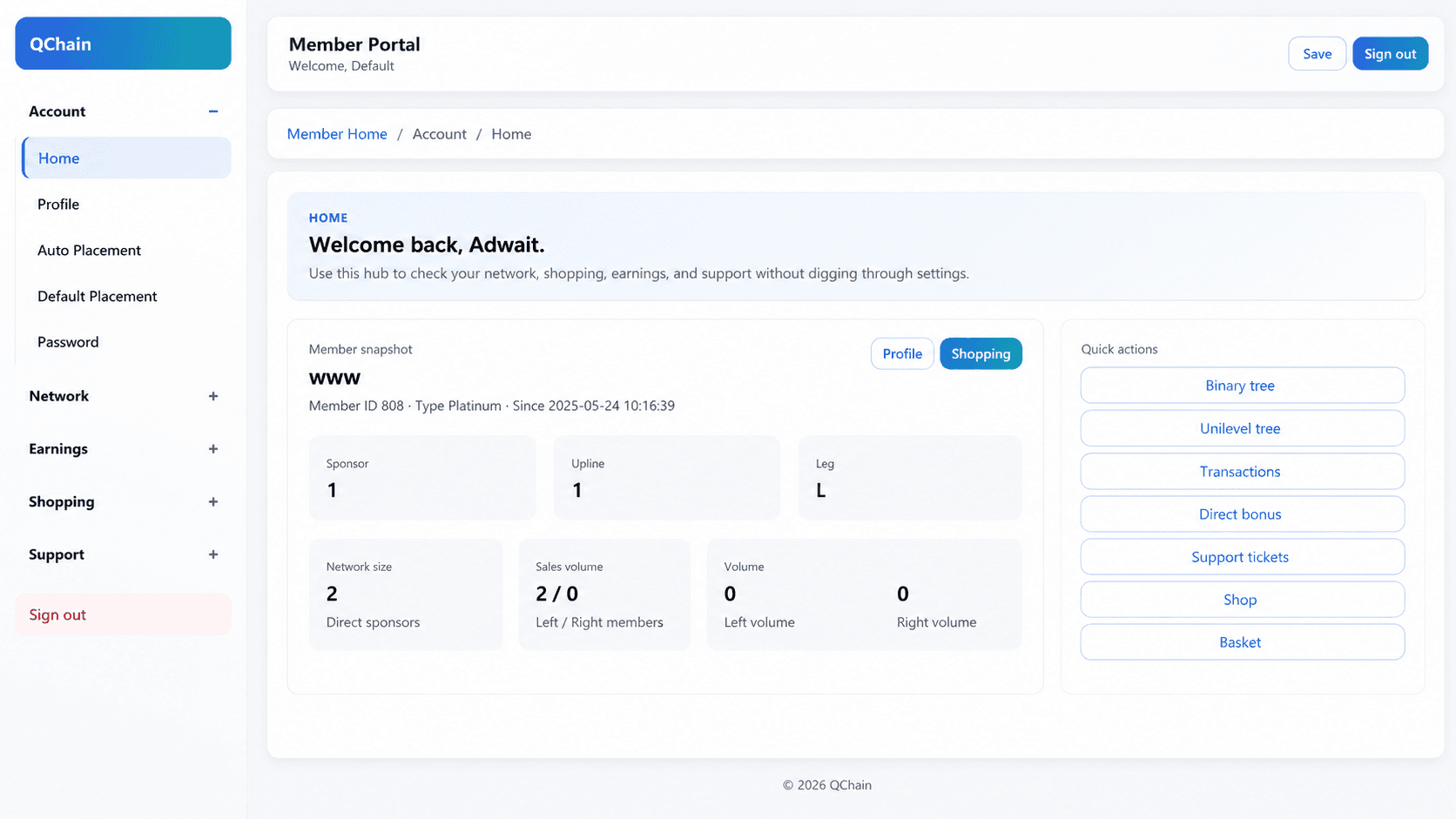Open the Transactions quick action
Image resolution: width=1456 pixels, height=819 pixels.
click(x=1242, y=471)
